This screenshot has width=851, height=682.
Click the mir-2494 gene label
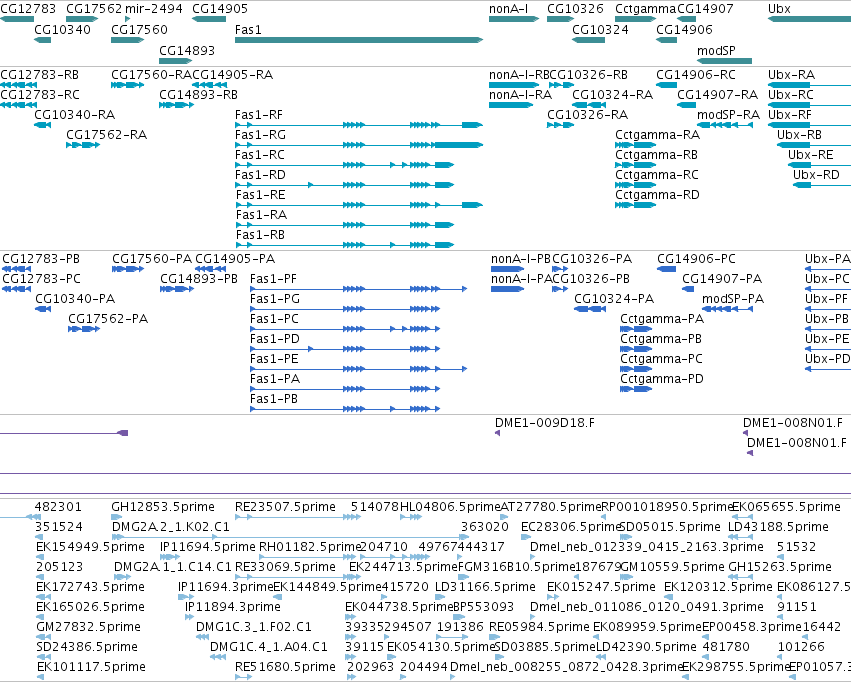[154, 9]
